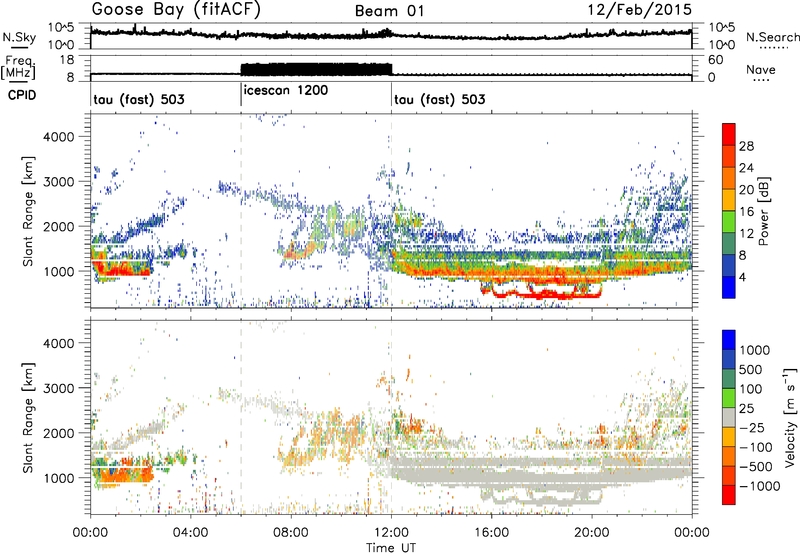800x554 pixels.
Task: Click the N.Sky legend label
Action: 19,37
